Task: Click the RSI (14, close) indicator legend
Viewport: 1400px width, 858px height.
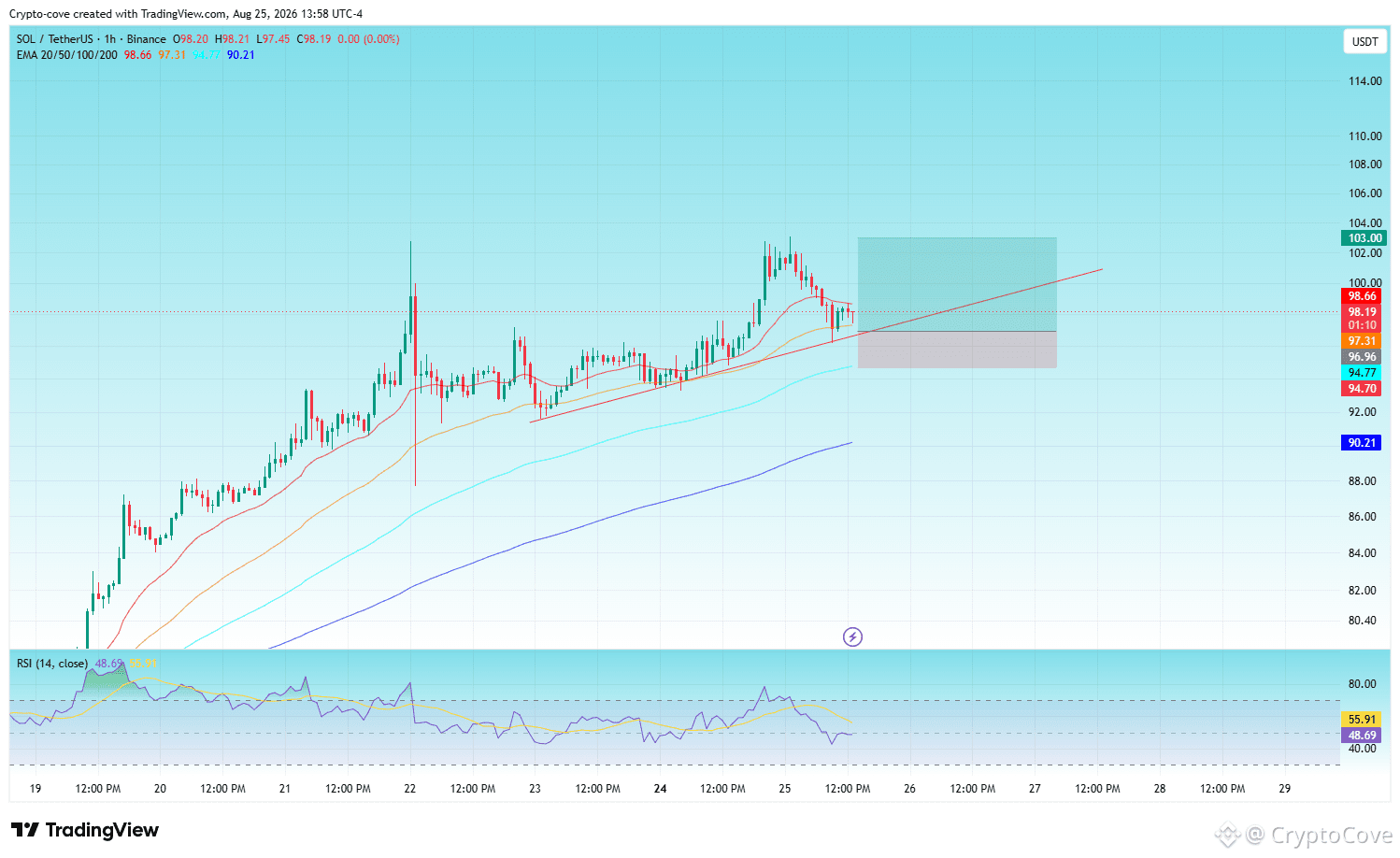Action: coord(52,664)
